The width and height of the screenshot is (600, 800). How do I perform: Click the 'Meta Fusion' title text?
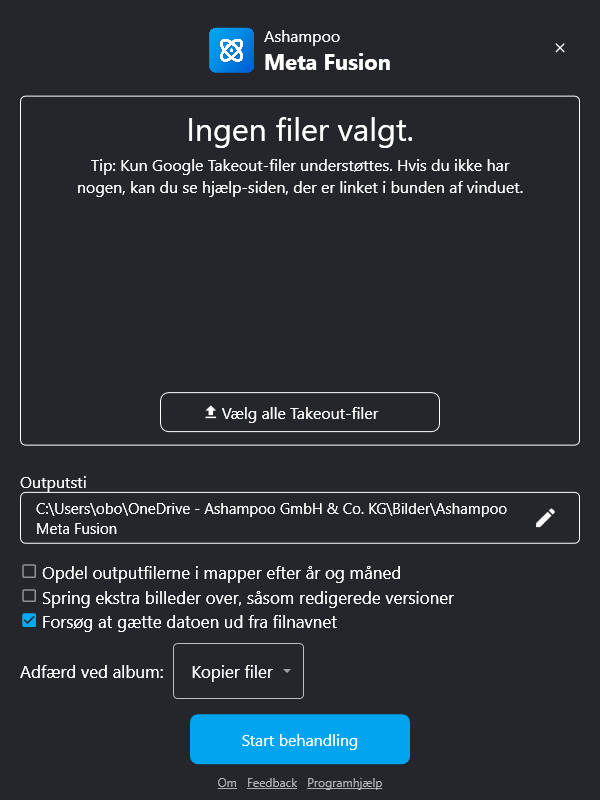[327, 63]
